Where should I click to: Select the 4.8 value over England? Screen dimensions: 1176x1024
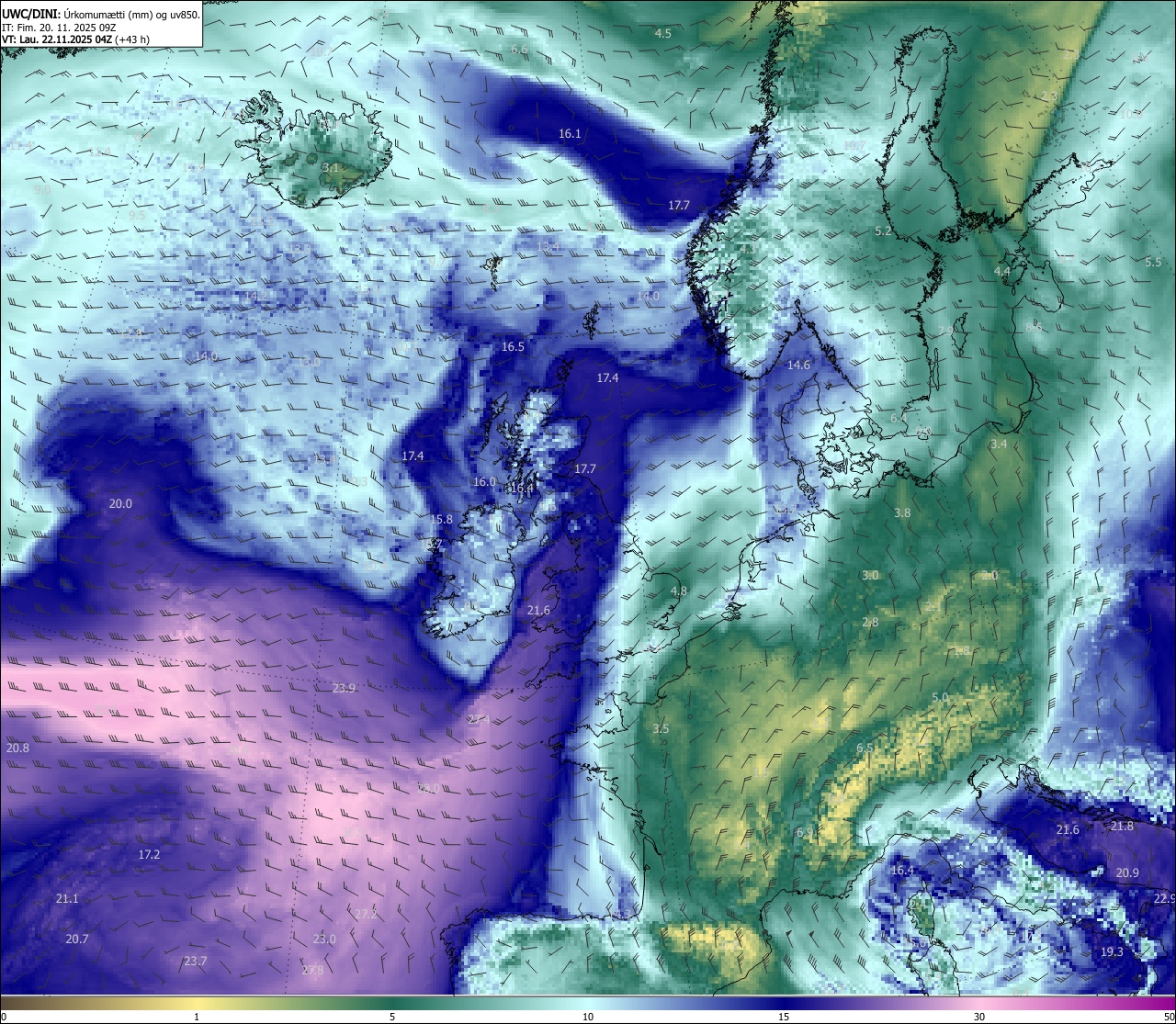pos(679,591)
